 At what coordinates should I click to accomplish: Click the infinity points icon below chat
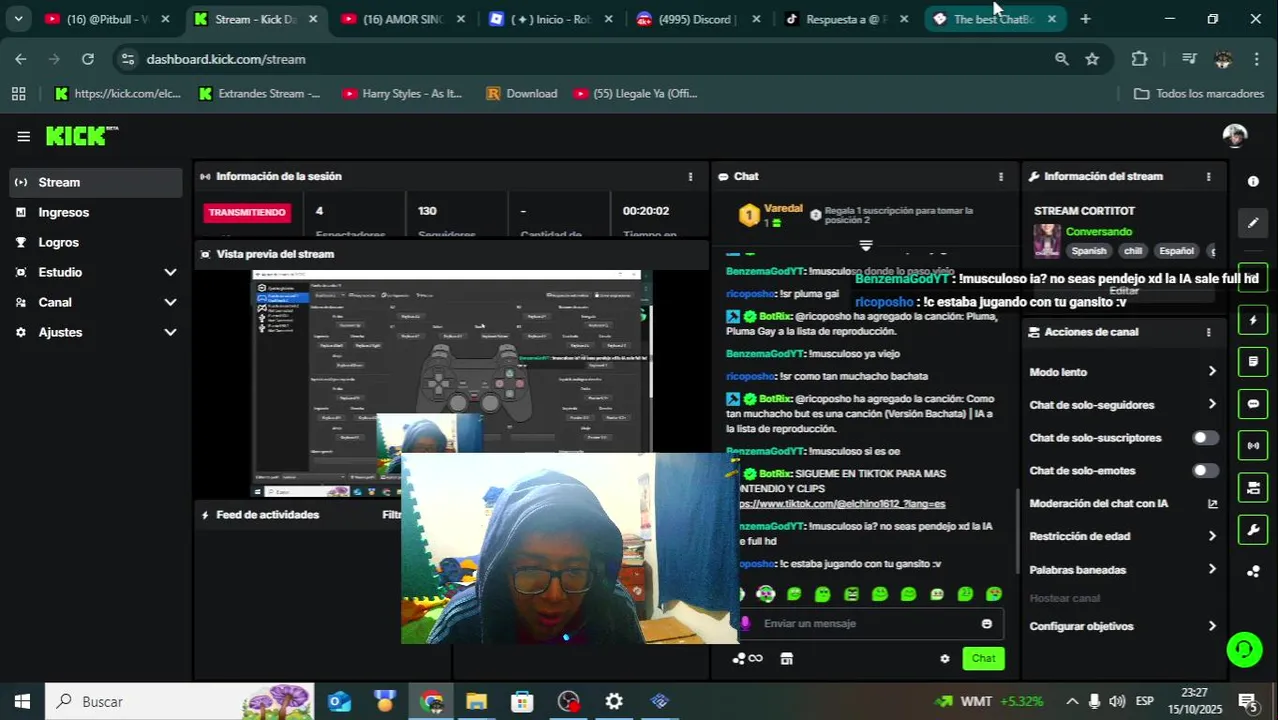(x=748, y=658)
